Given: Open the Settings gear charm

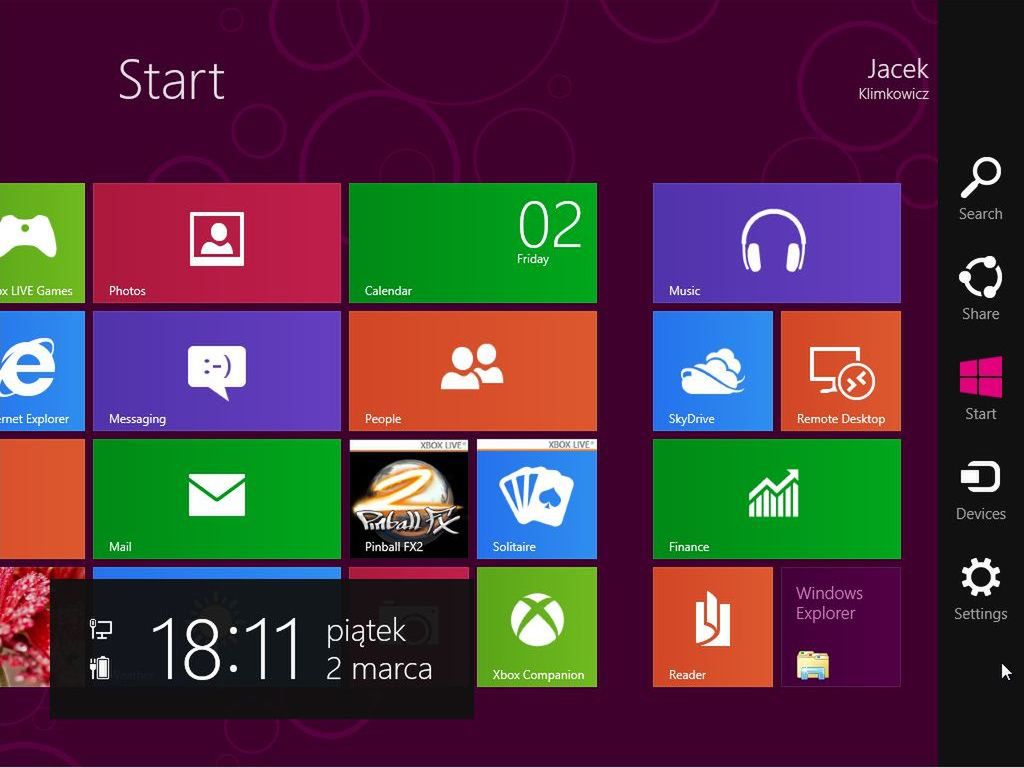Looking at the screenshot, I should pos(980,588).
